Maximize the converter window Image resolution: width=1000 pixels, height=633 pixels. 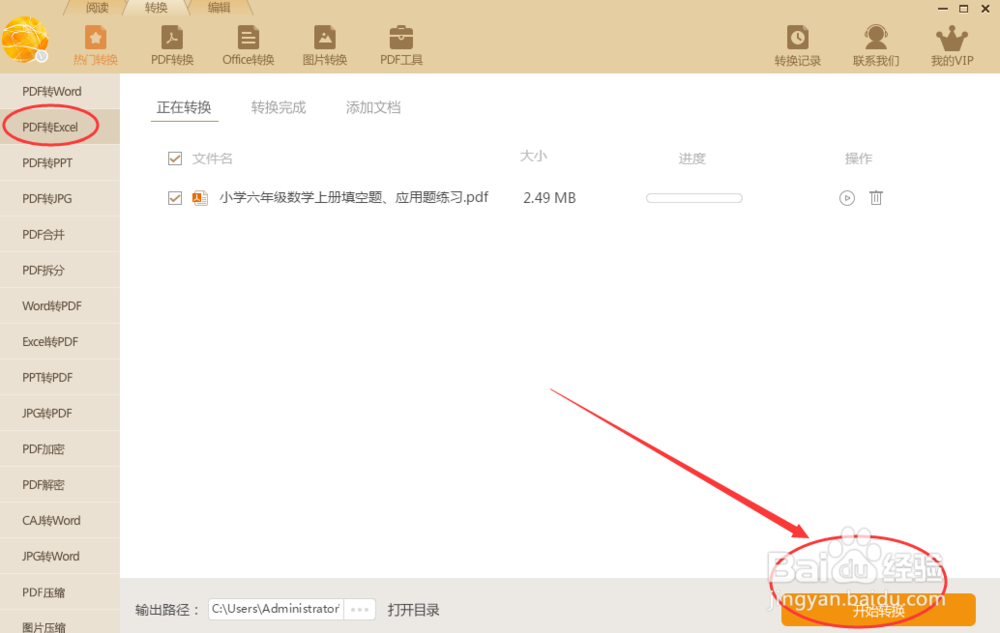964,9
